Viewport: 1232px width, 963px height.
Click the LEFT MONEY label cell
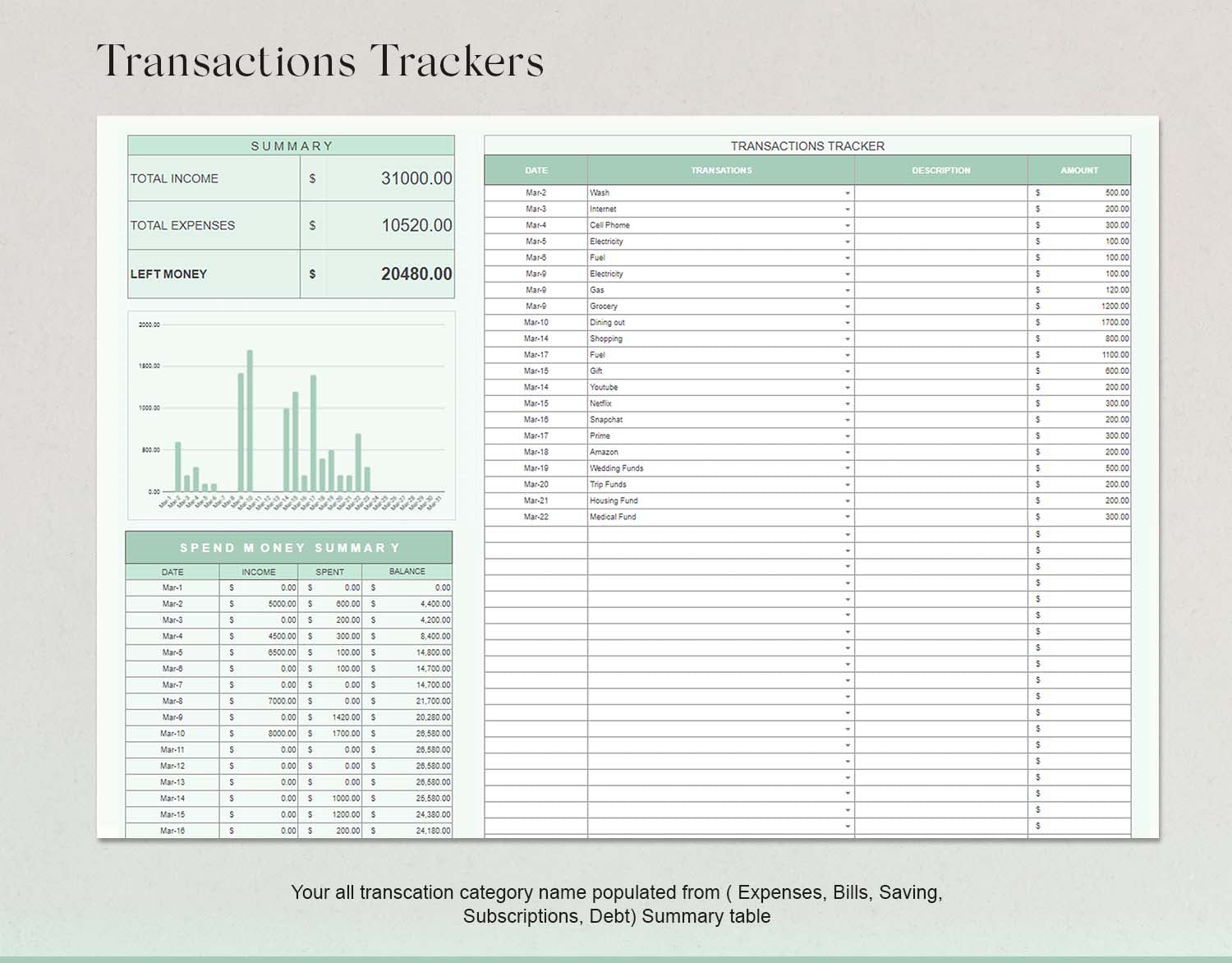[214, 274]
